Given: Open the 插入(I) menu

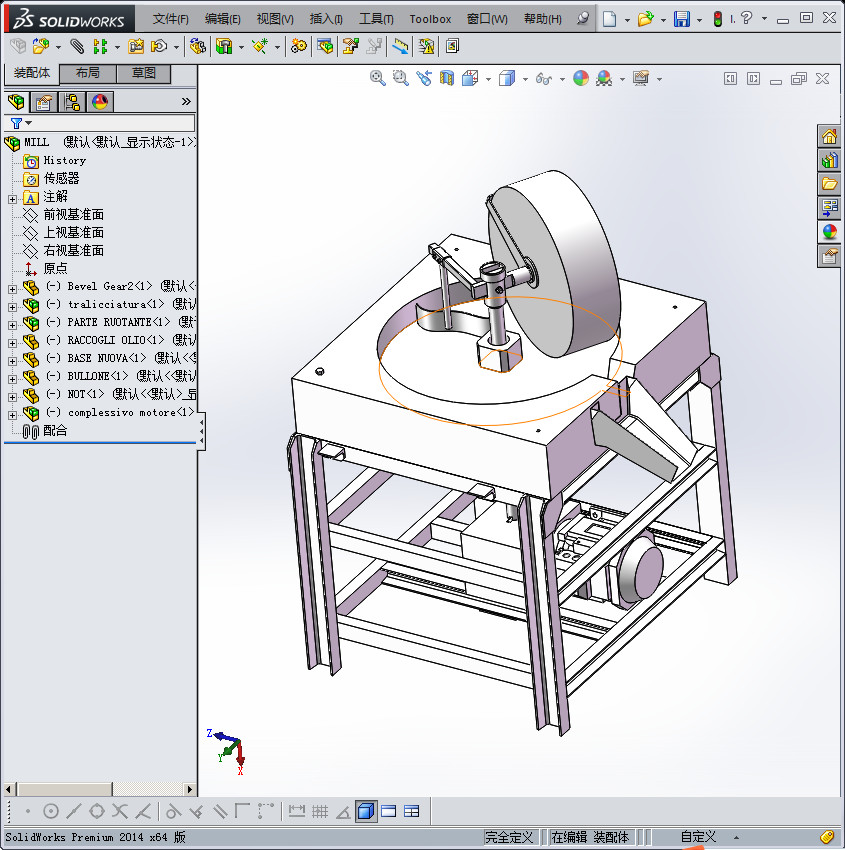Looking at the screenshot, I should 326,19.
